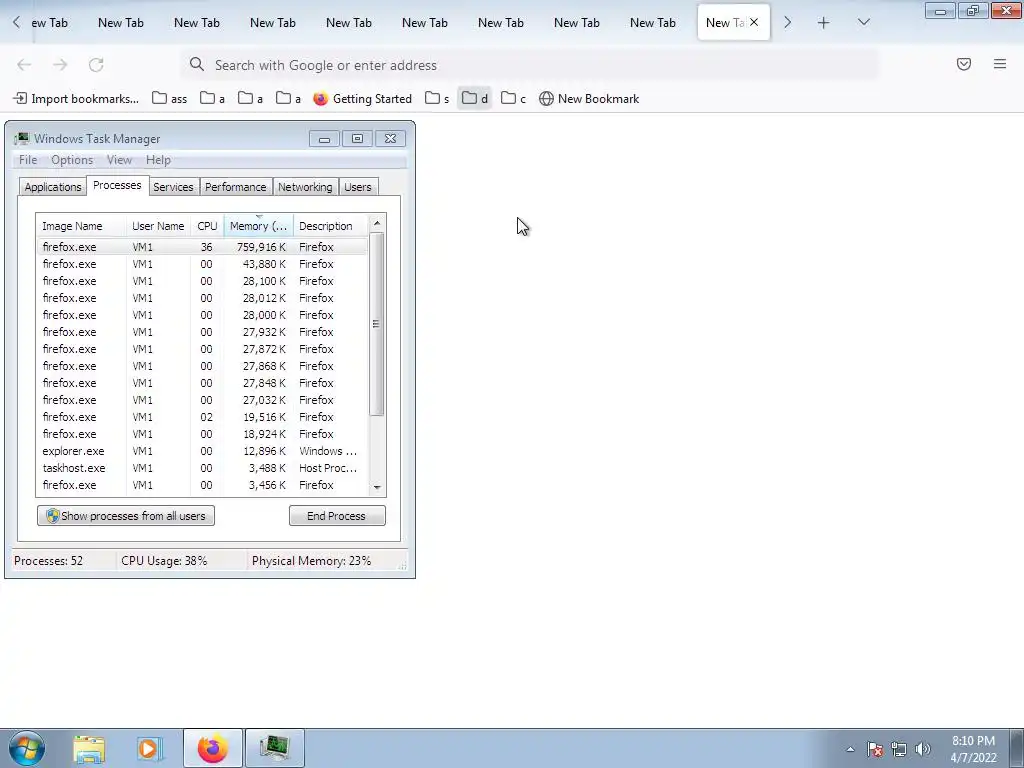
Task: Switch to the Performance tab
Action: pos(236,187)
